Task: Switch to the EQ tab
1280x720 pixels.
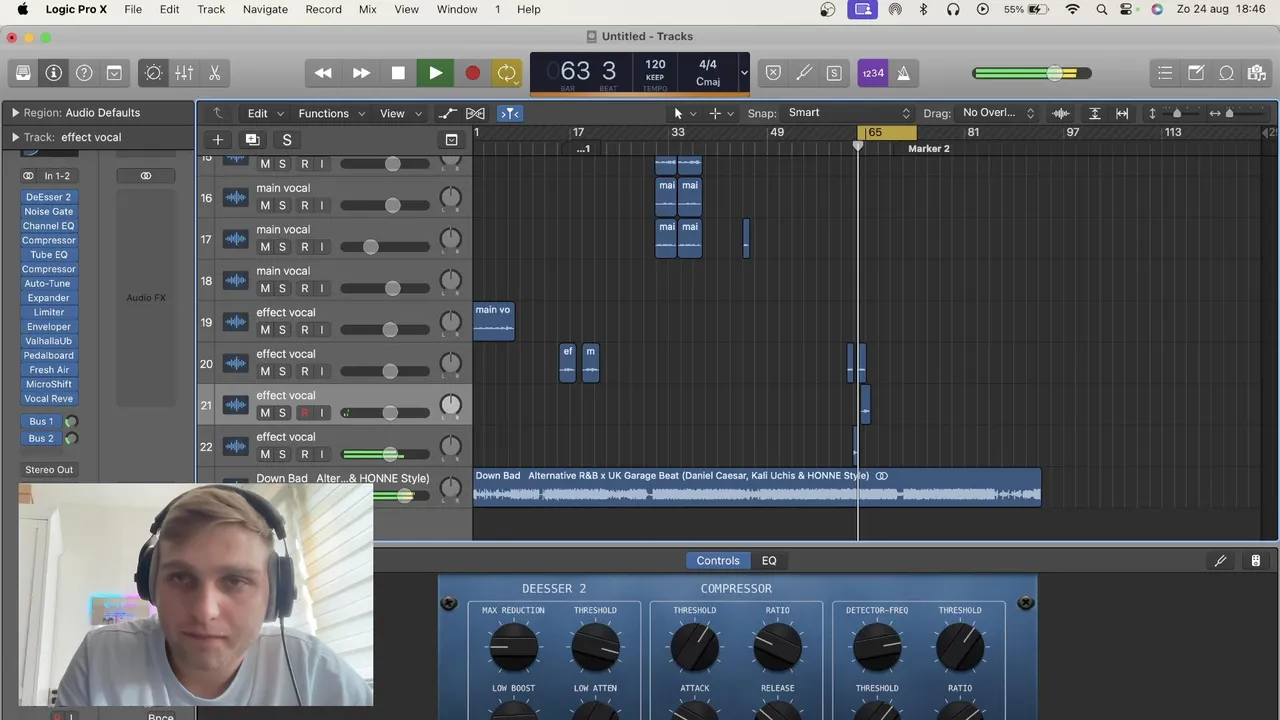Action: (769, 561)
